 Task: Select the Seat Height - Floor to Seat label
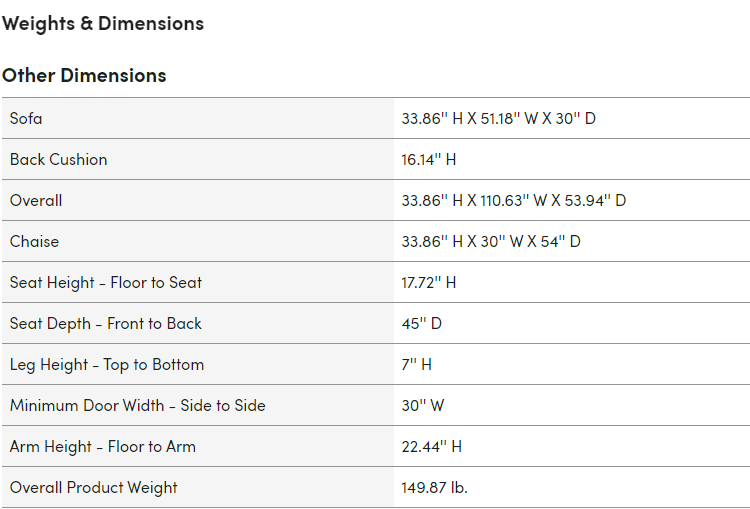pos(106,282)
